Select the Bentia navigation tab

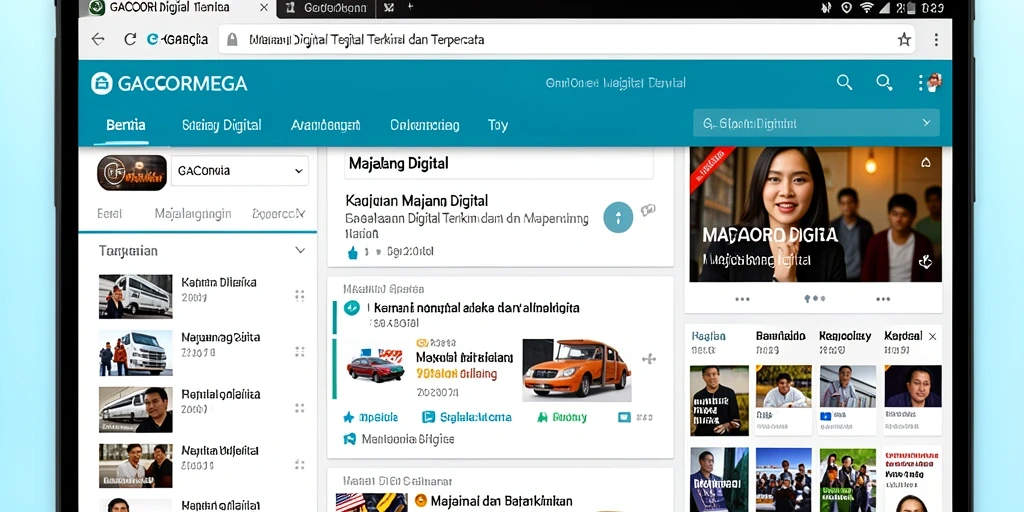pos(125,125)
